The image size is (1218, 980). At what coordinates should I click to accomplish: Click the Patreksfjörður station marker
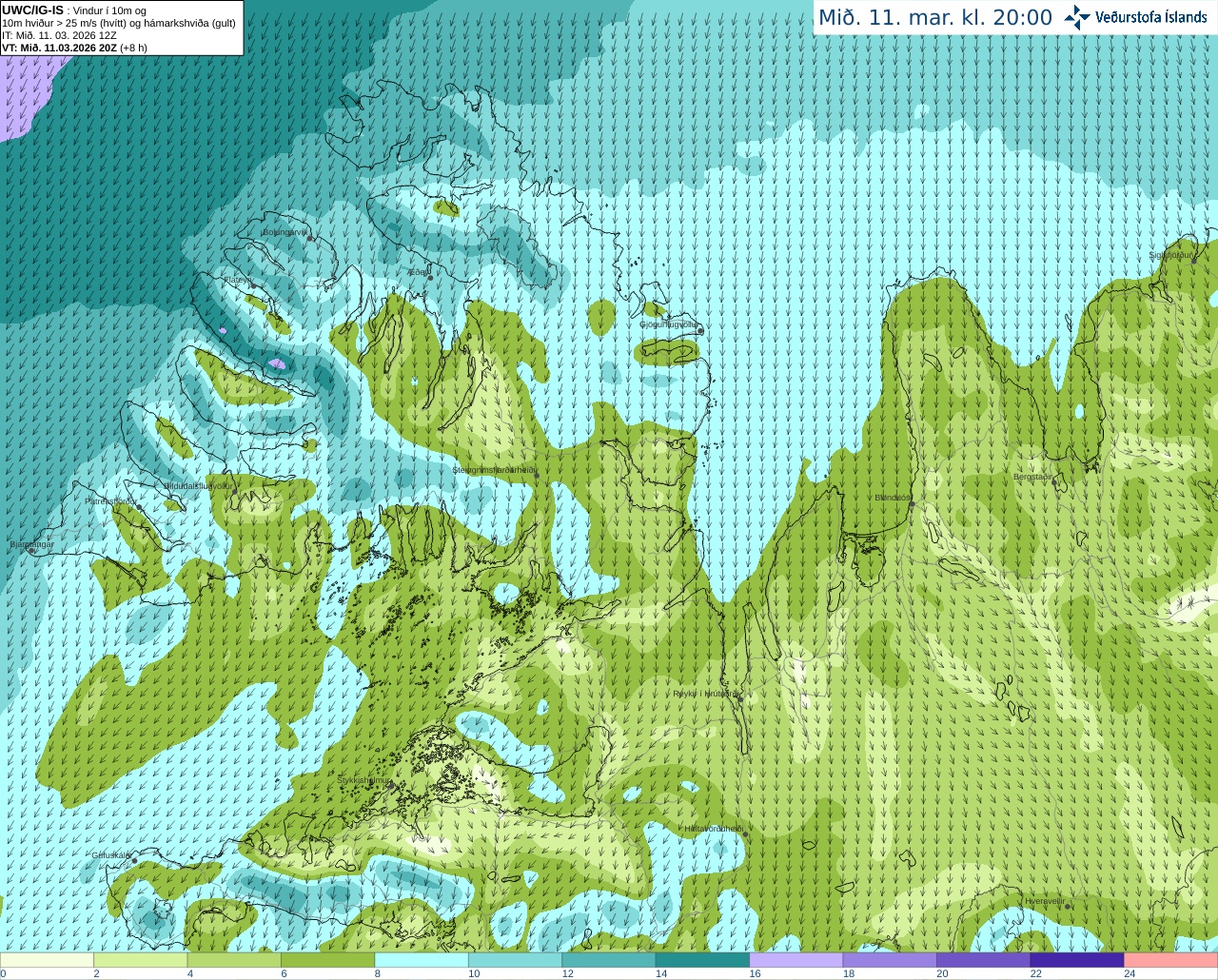tap(140, 507)
